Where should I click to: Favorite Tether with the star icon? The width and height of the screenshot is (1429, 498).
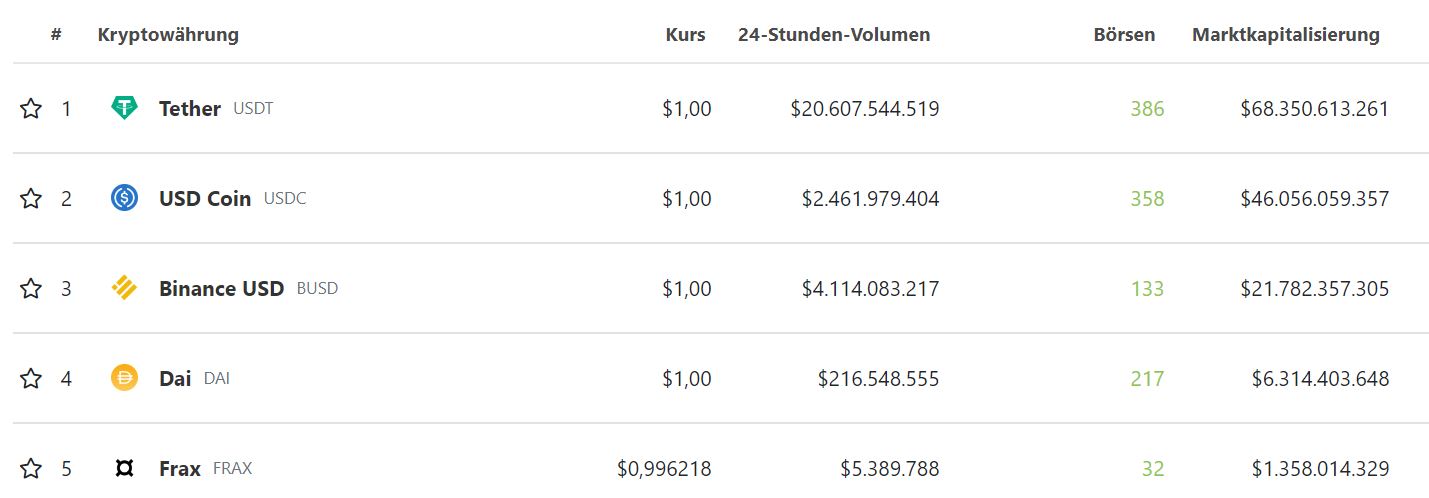click(x=31, y=108)
